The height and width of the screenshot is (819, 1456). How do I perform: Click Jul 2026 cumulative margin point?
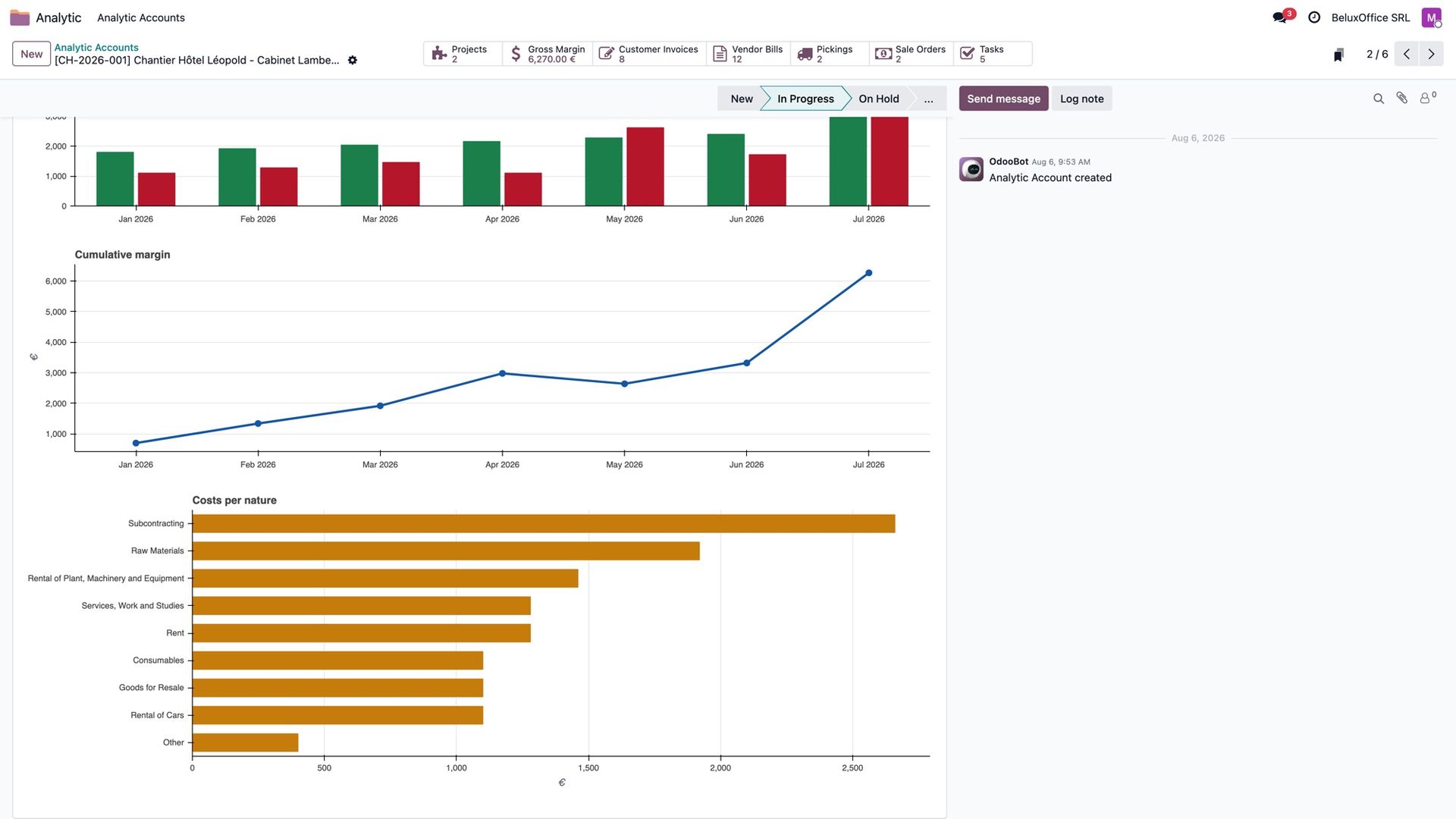[x=869, y=273]
